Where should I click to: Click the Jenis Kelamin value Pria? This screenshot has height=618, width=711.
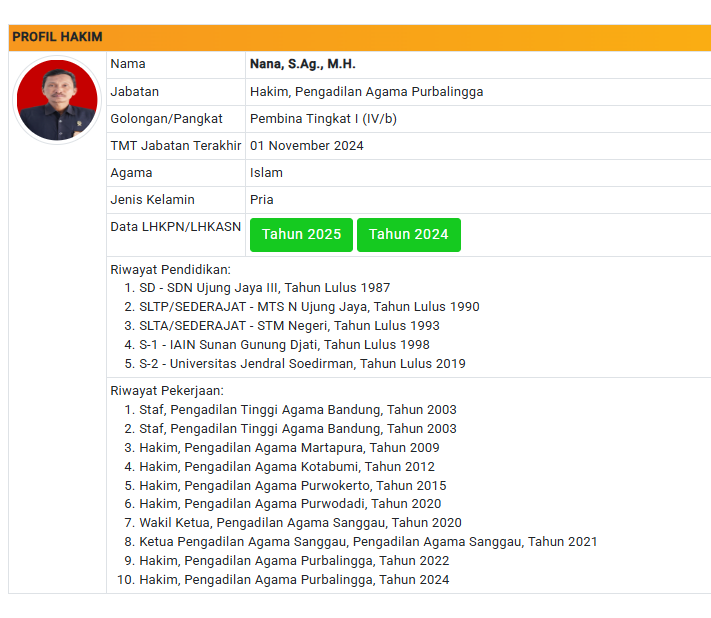[x=262, y=199]
